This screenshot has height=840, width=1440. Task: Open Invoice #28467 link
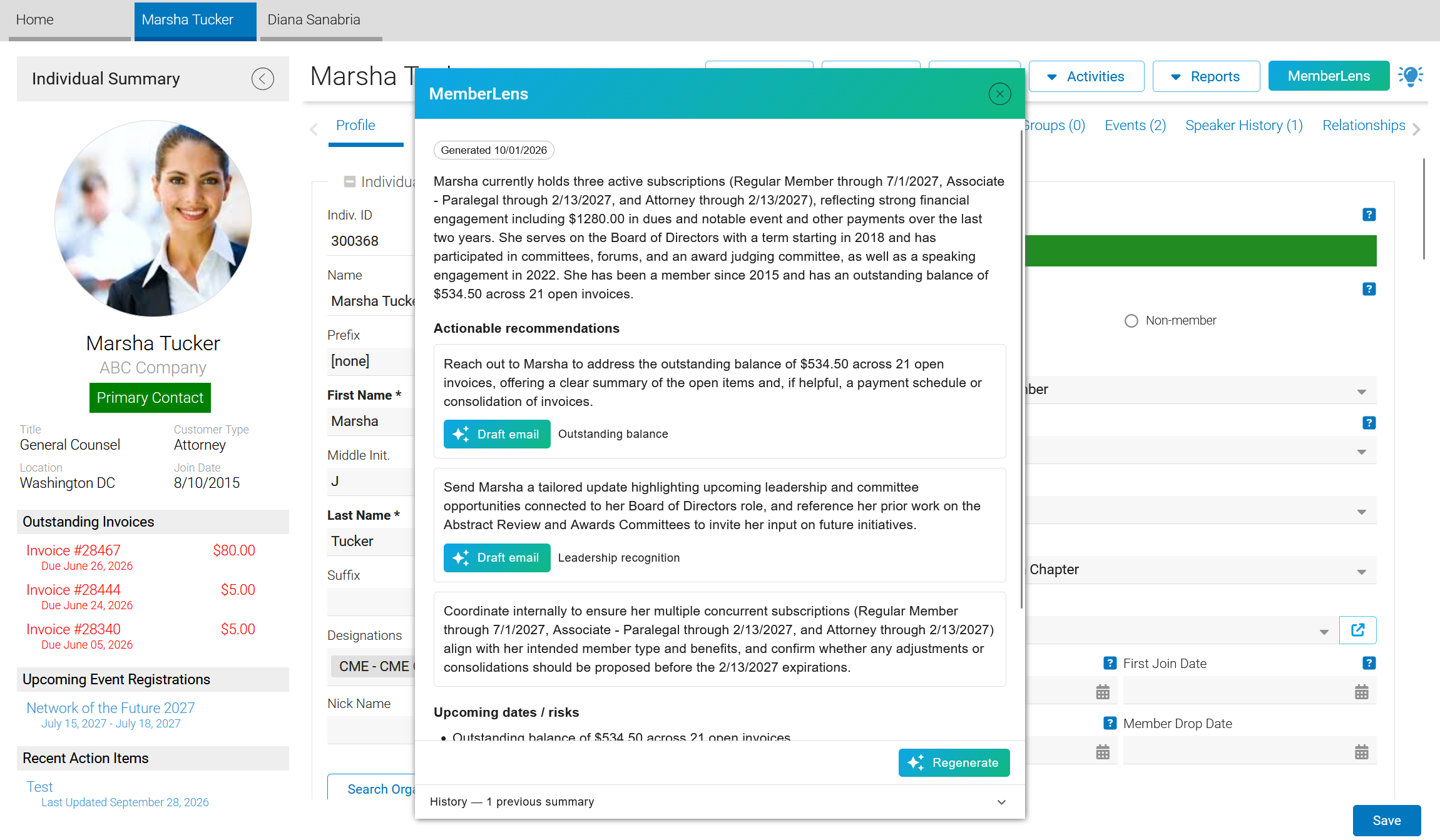(73, 550)
